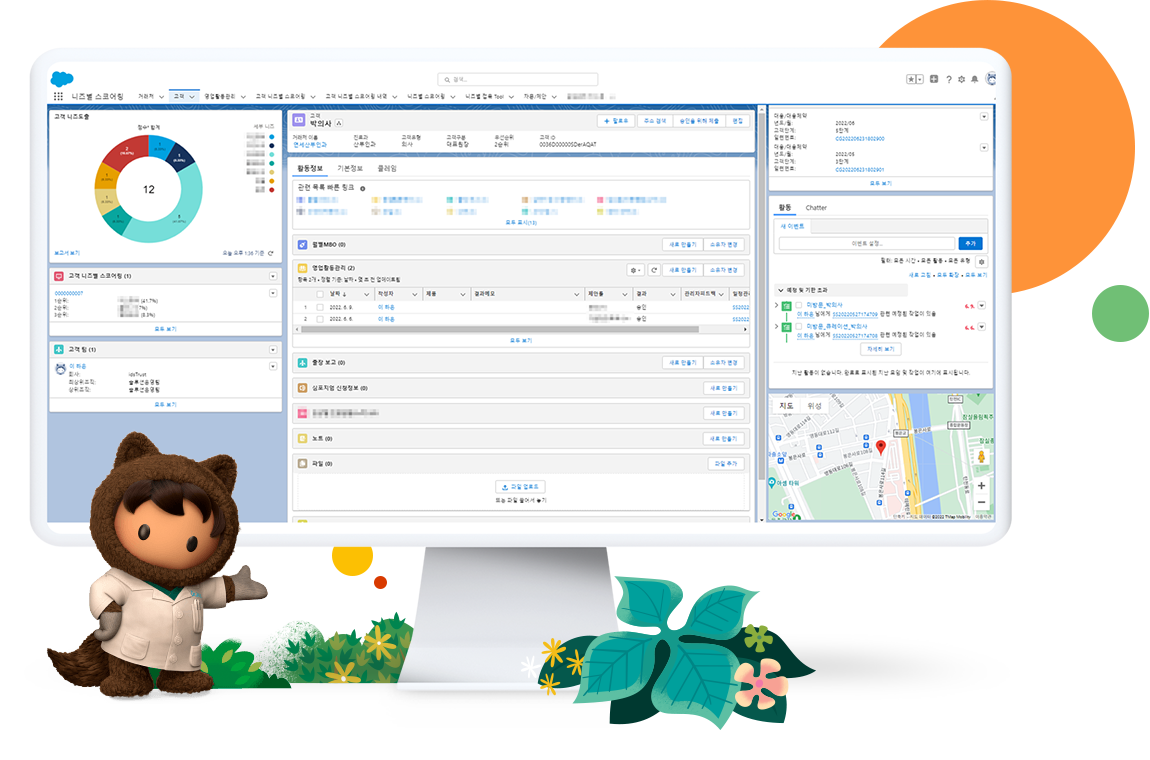
Task: Click the Street View pegman on map
Action: point(981,456)
